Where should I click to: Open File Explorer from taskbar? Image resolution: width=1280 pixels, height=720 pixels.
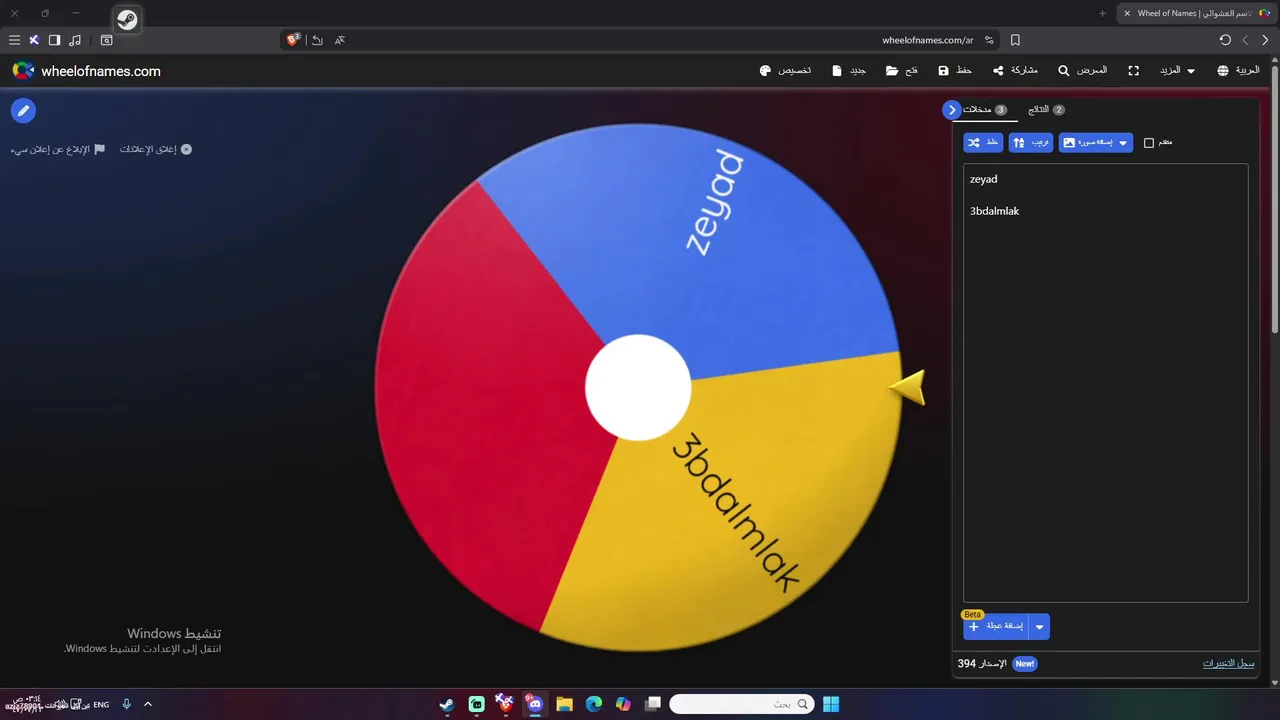point(564,704)
